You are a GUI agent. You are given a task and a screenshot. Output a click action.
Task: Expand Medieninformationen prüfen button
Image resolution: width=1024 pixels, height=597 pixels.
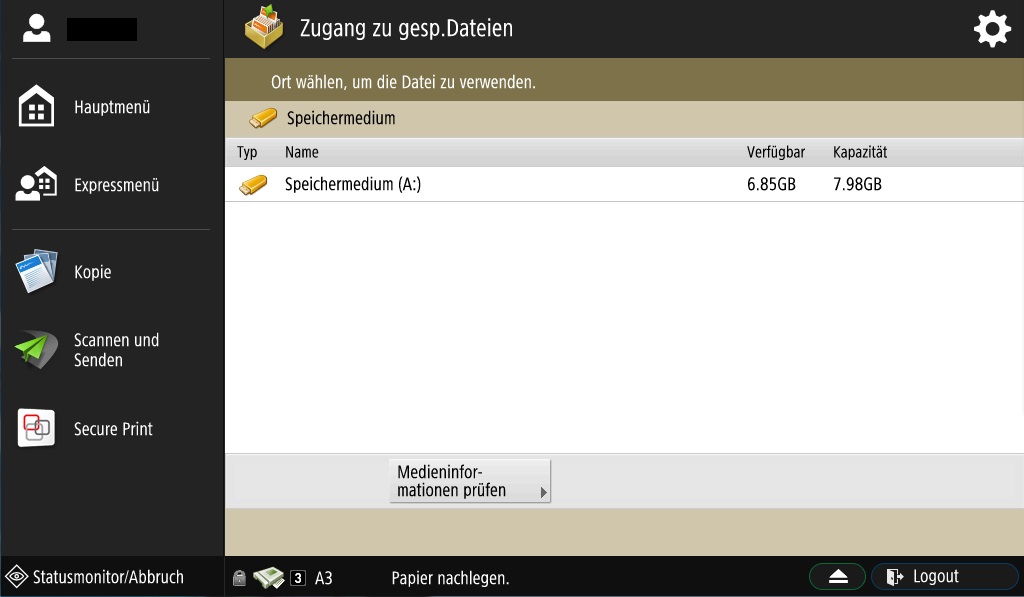(470, 481)
